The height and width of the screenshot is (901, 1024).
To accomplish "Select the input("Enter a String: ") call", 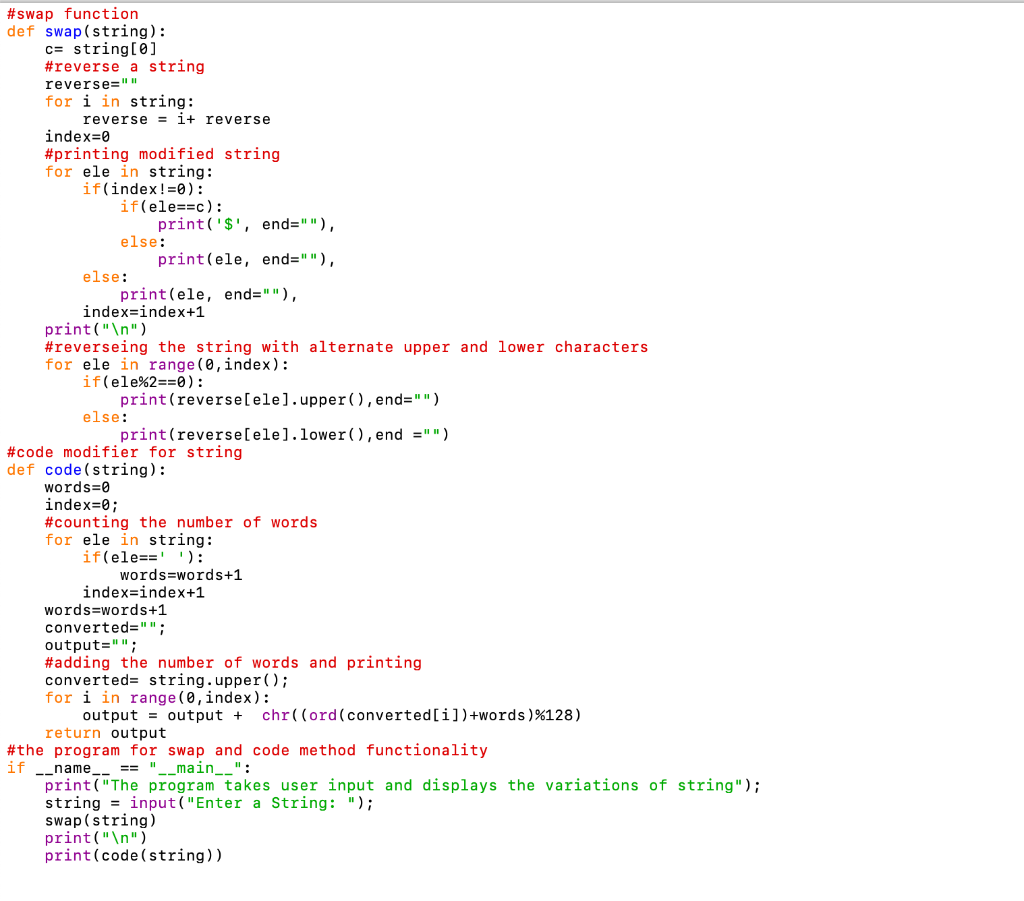I will [250, 802].
